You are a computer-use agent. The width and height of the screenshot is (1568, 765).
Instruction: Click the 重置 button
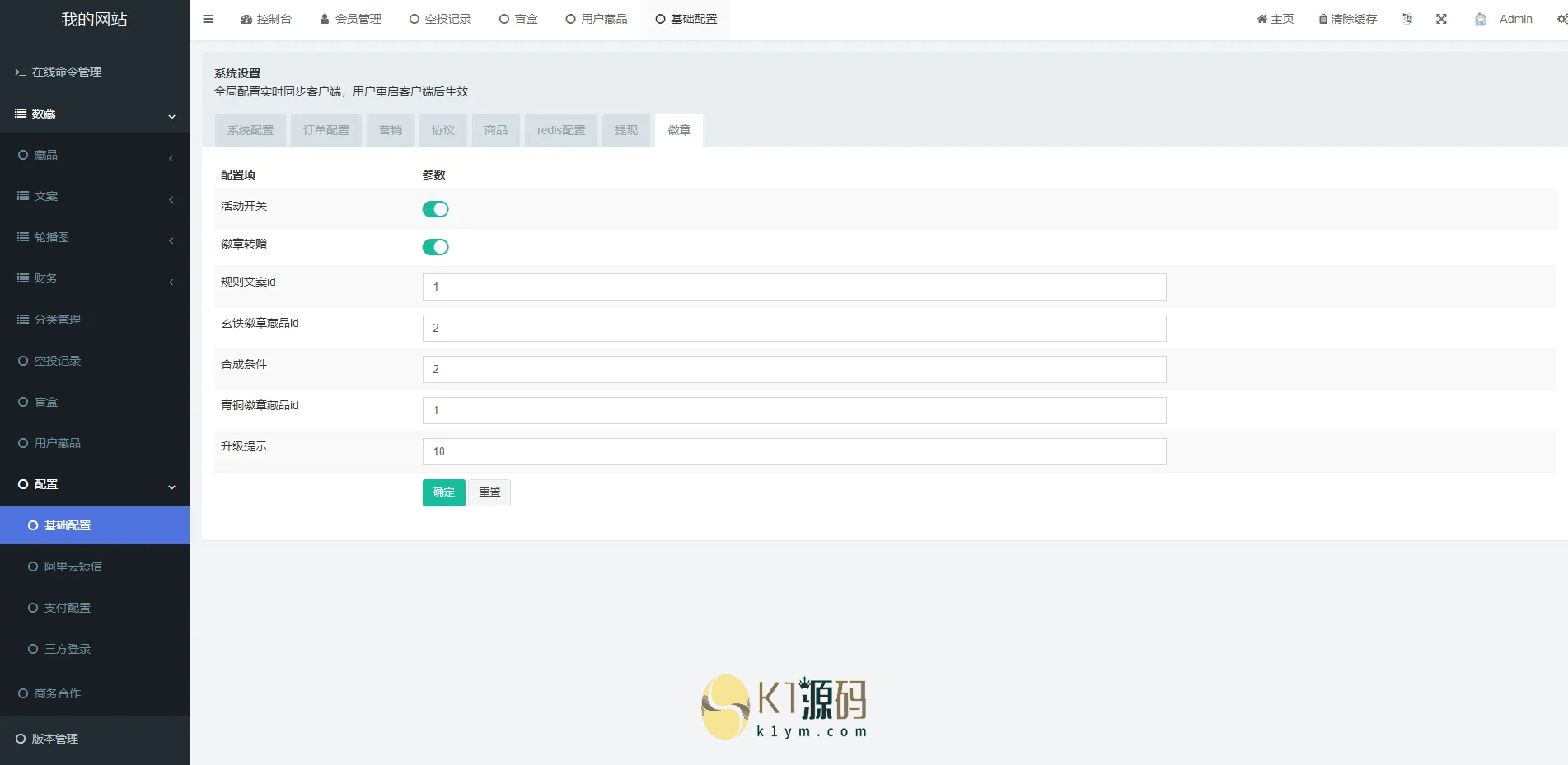pyautogui.click(x=489, y=492)
